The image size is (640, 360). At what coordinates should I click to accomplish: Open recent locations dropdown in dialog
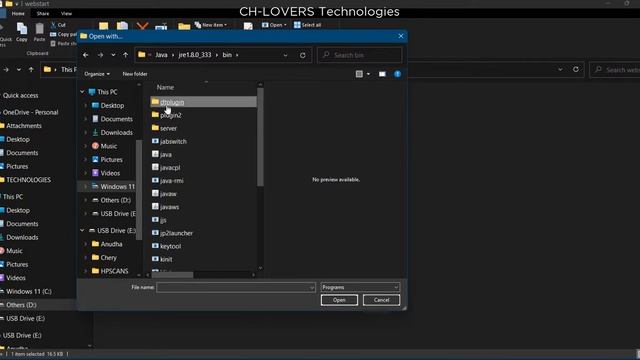[113, 55]
